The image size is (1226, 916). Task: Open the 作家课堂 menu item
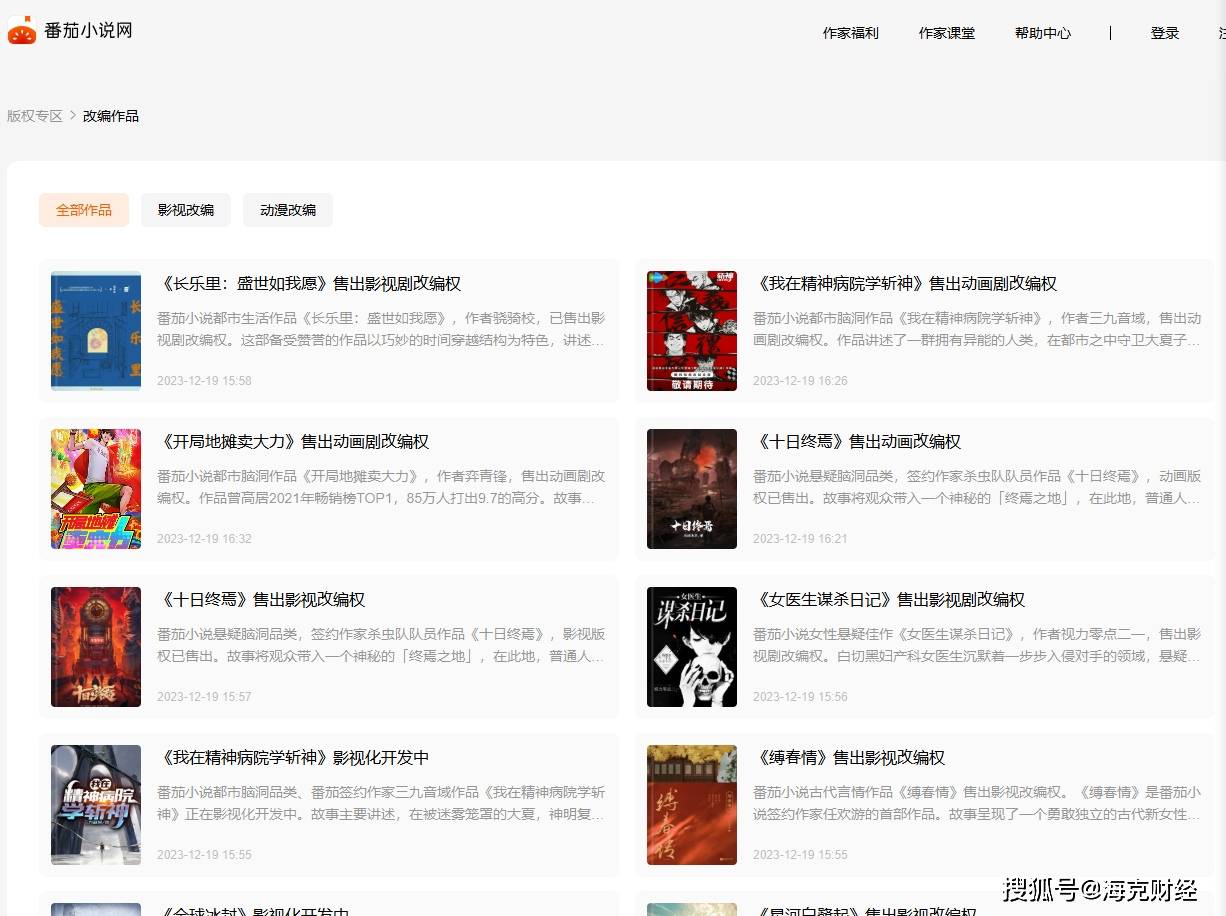[x=946, y=33]
